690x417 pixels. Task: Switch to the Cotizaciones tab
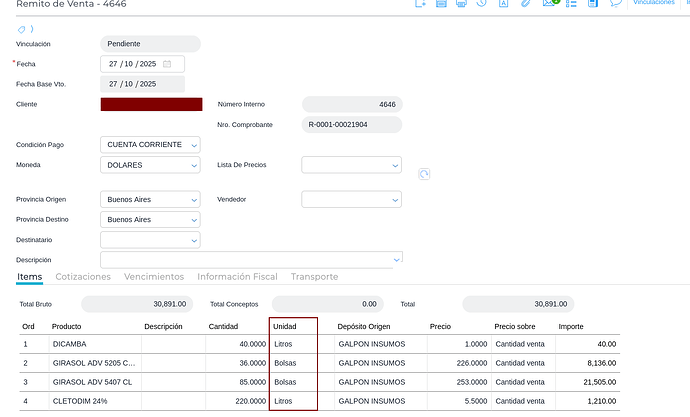tap(83, 277)
